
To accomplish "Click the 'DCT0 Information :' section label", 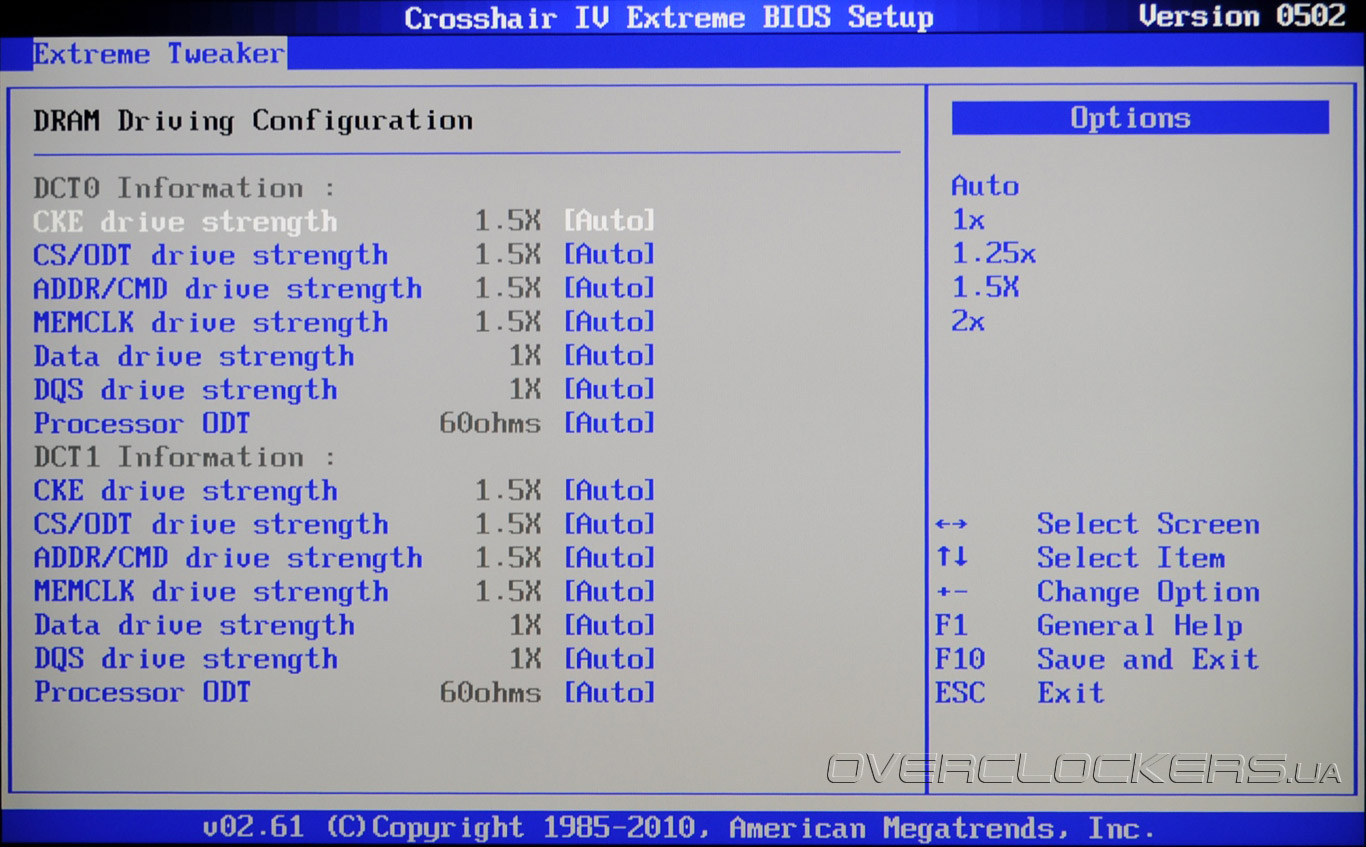I will pyautogui.click(x=185, y=187).
